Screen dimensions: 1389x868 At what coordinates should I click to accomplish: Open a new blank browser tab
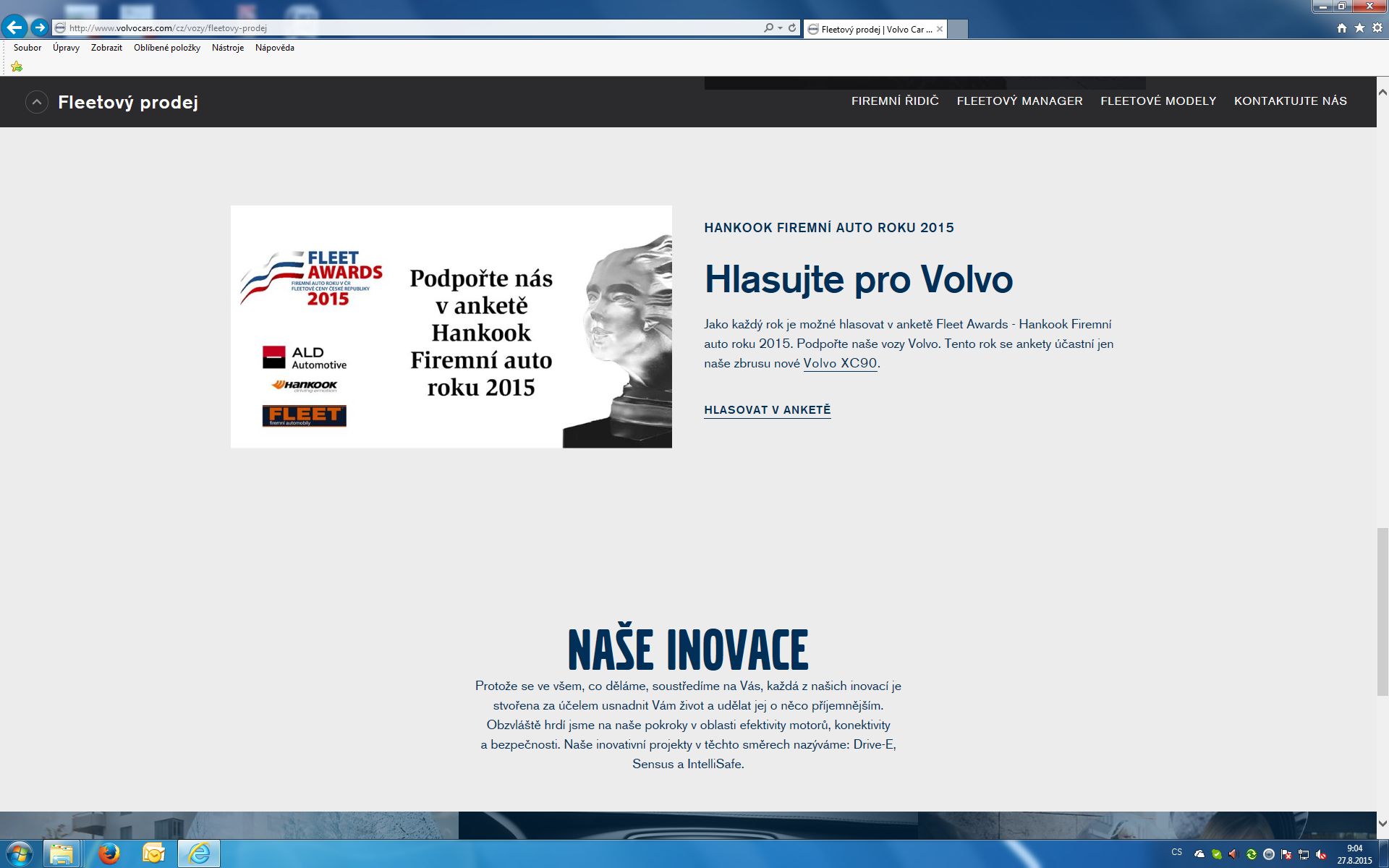tap(958, 29)
